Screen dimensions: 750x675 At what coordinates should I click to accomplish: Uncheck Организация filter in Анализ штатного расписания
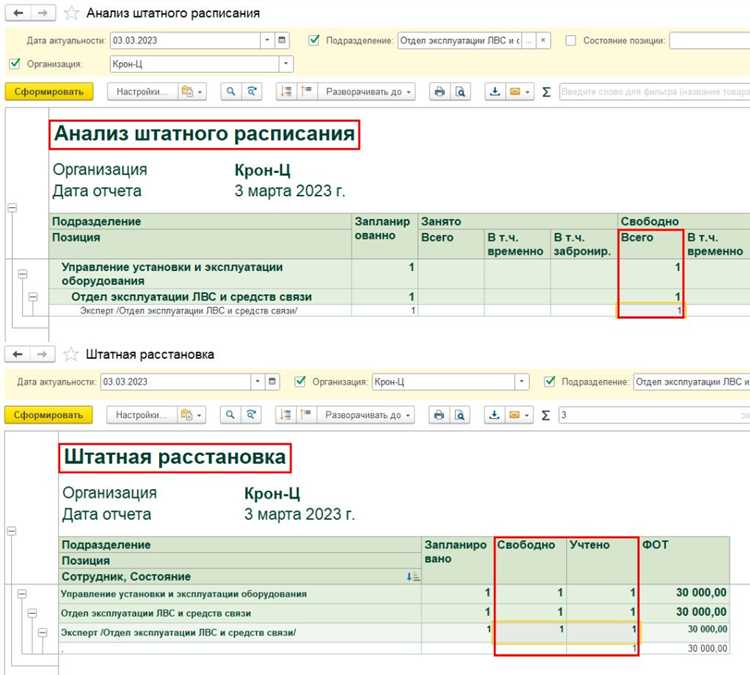click(x=15, y=63)
